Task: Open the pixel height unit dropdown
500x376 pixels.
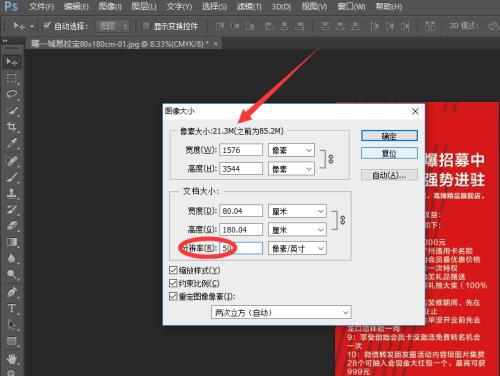Action: (x=291, y=169)
